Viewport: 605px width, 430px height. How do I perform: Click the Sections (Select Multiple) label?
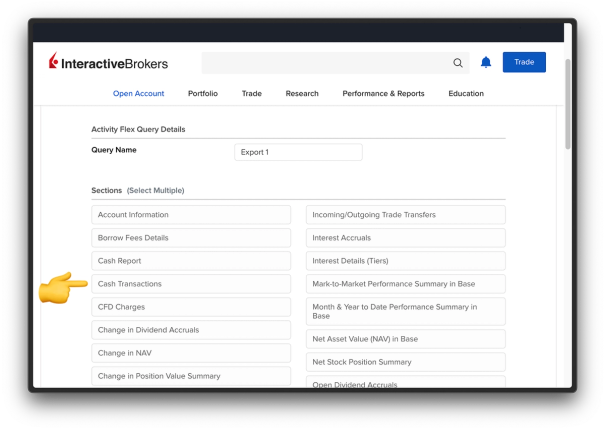point(138,190)
